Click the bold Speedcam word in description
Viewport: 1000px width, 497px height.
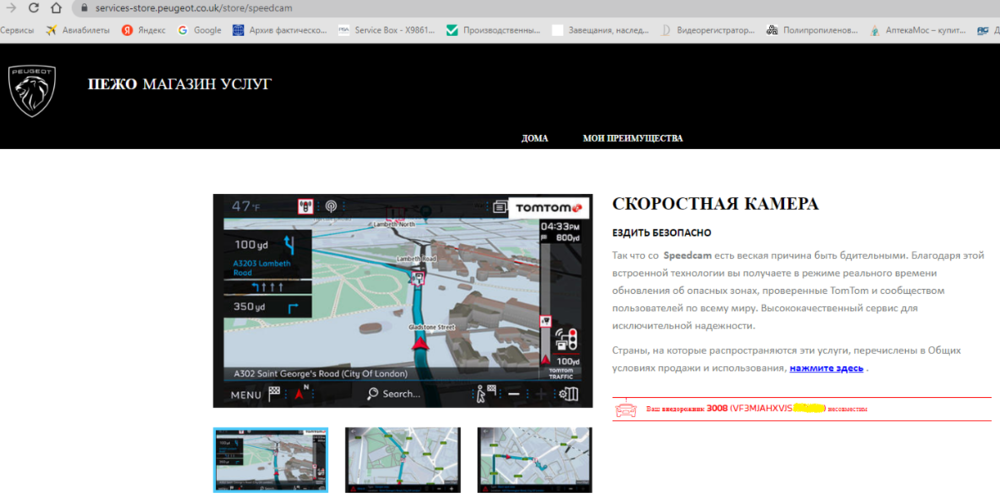[688, 256]
